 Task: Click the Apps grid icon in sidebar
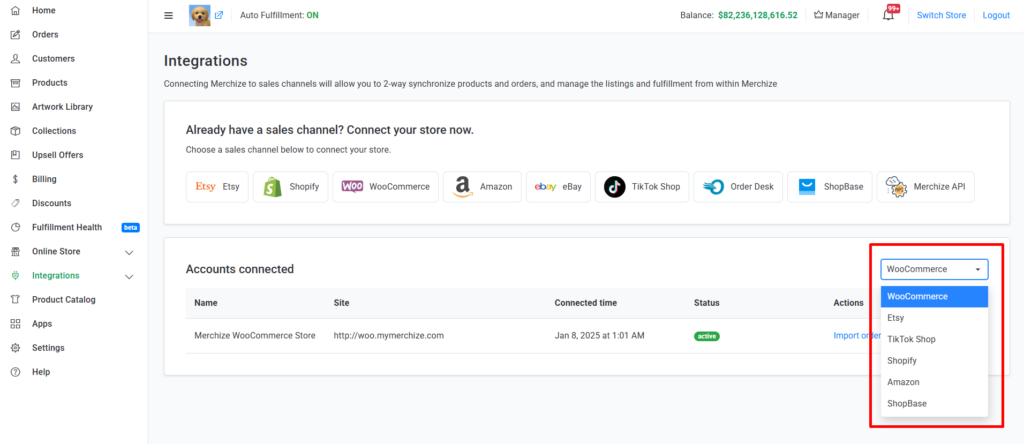point(16,325)
